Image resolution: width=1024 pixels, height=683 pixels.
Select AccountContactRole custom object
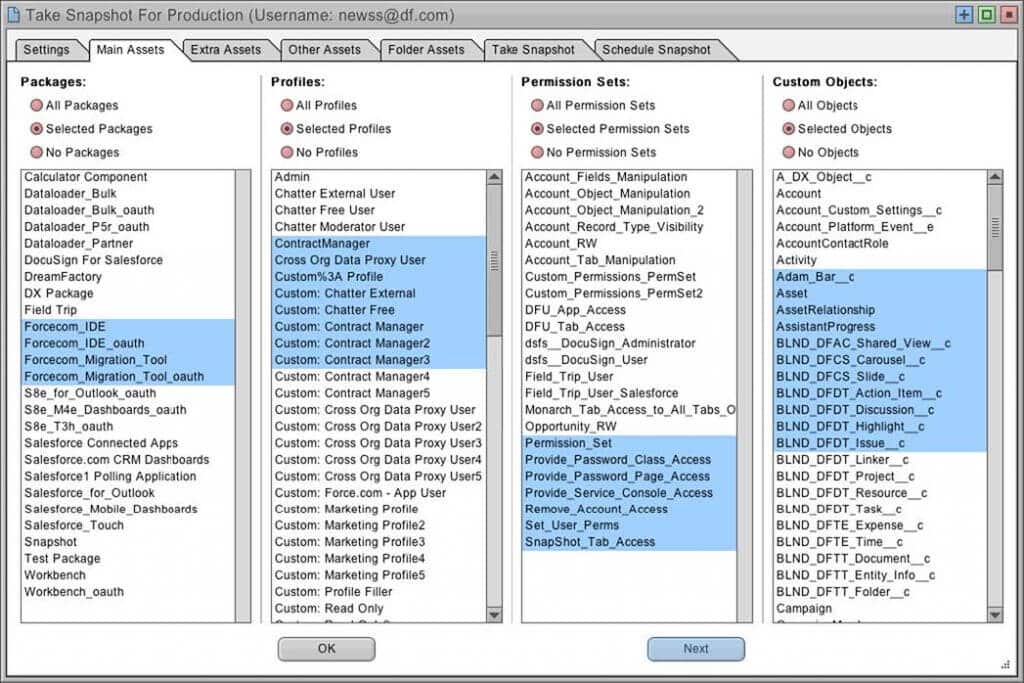(880, 243)
